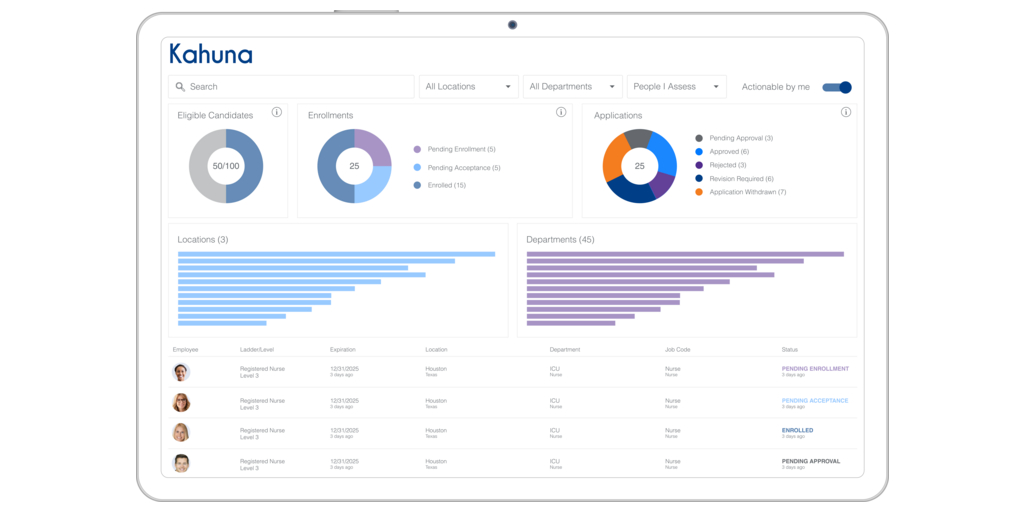
Task: Toggle the Actionable by me switch
Action: (x=837, y=87)
